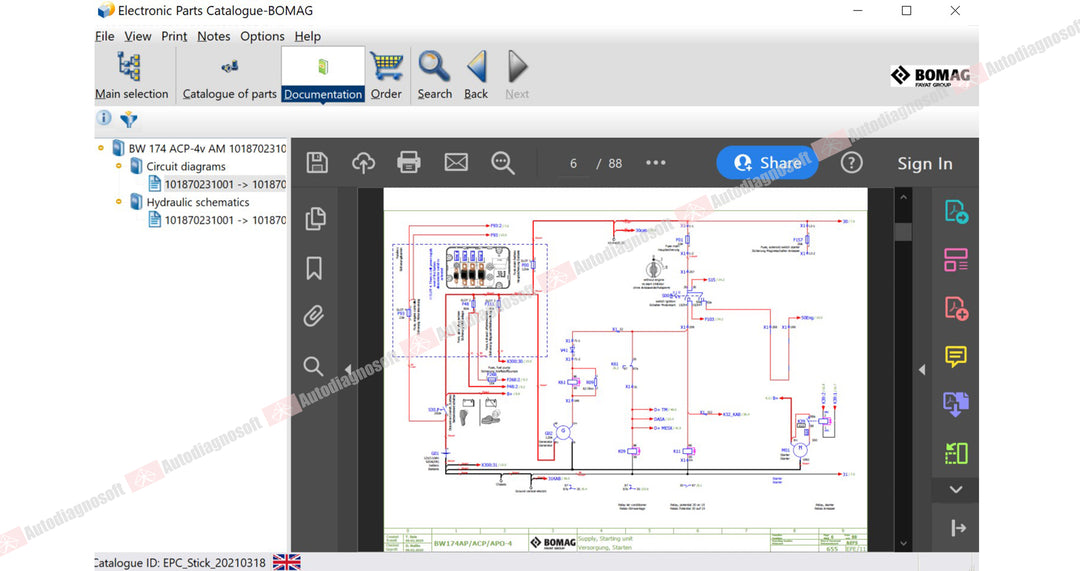Click Catalogue ID EPC_Stick_20210318 text

(180, 563)
